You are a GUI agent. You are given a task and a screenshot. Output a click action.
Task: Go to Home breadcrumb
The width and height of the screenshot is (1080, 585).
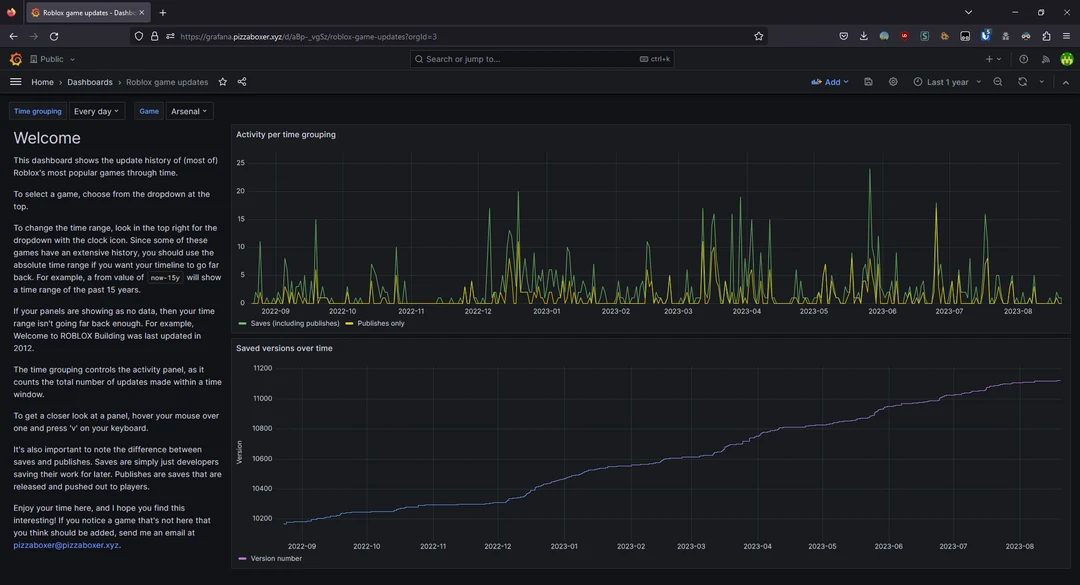click(x=42, y=82)
